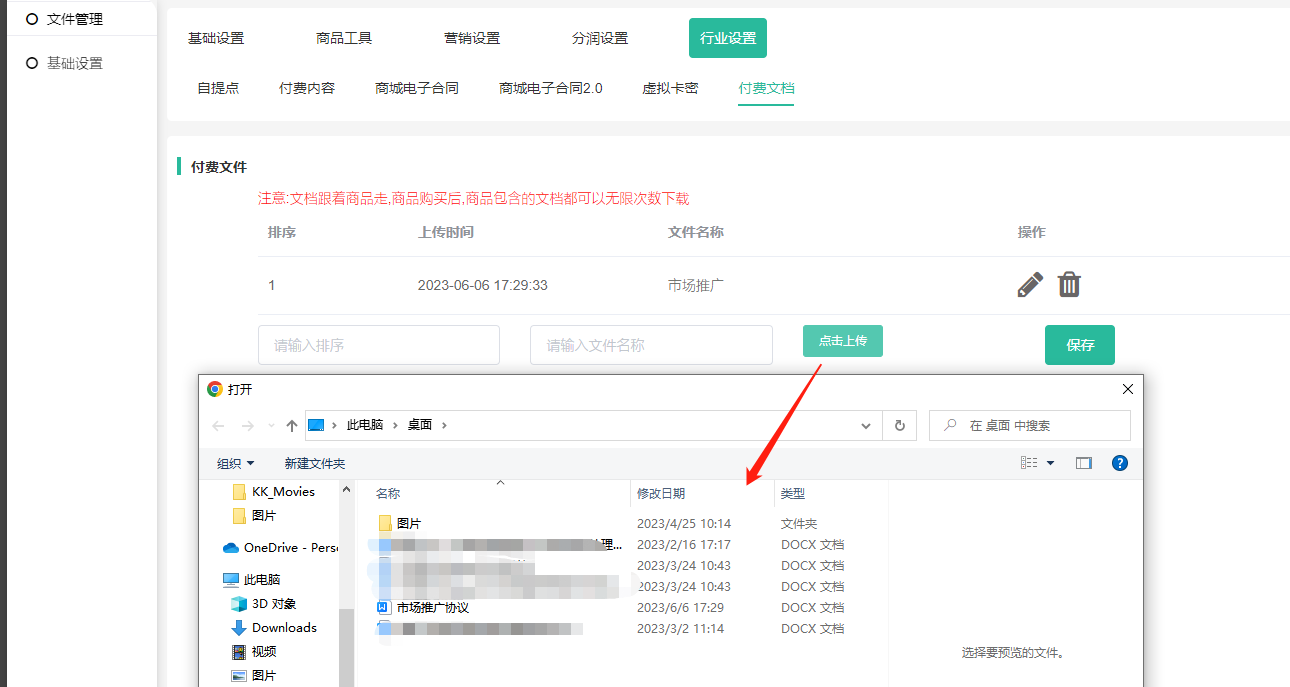
Task: Open the 组织 dropdown menu
Action: click(x=236, y=463)
